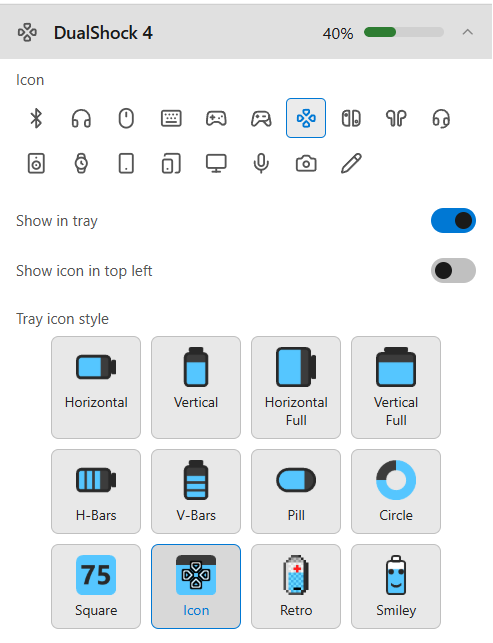The image size is (493, 643).
Task: Select the keyboard device icon
Action: (x=171, y=118)
